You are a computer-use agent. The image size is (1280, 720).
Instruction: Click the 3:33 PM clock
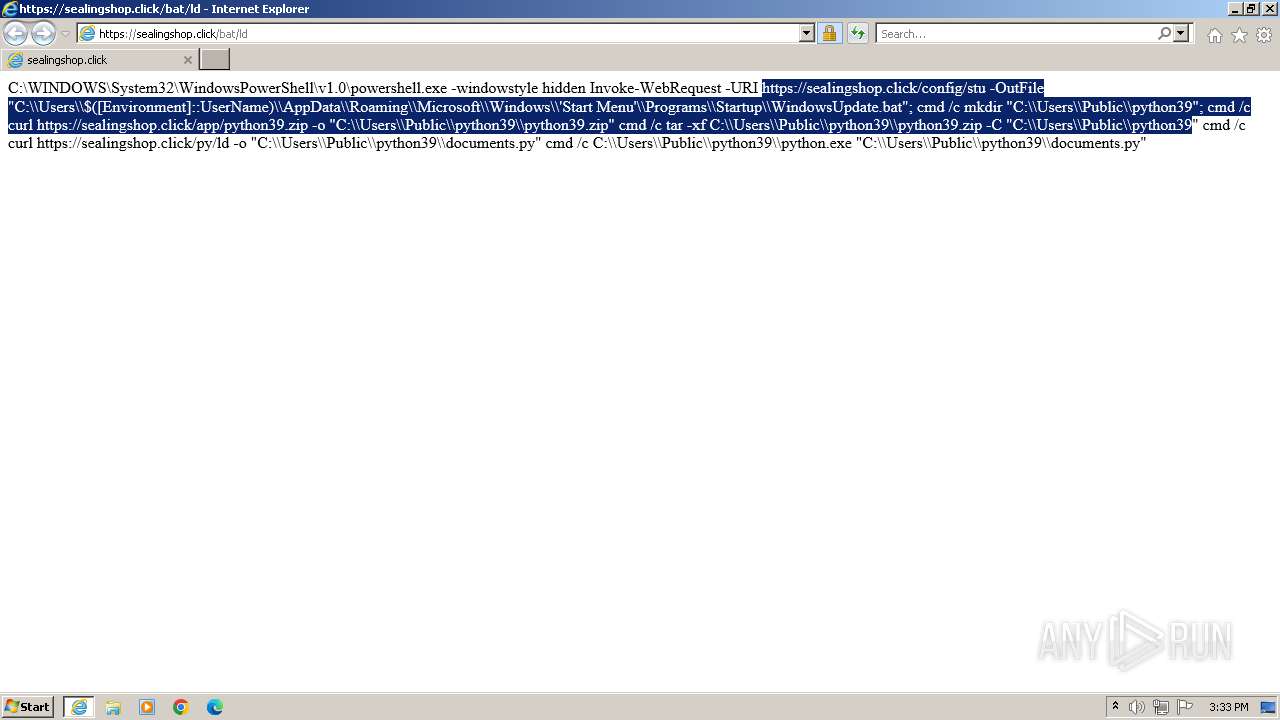1228,707
